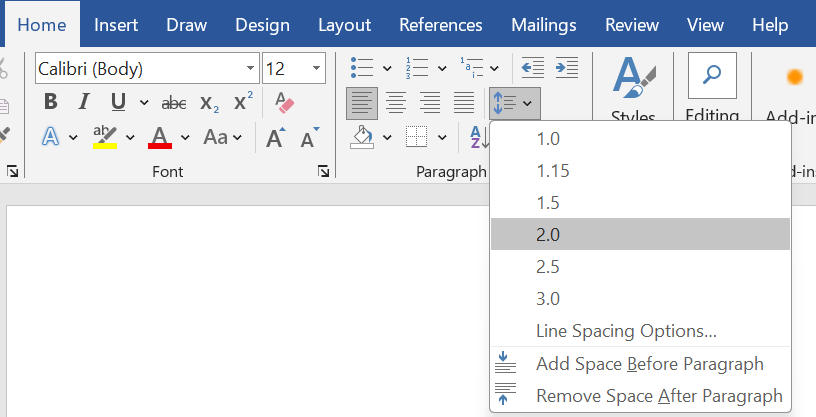The image size is (816, 417).
Task: Choose 1.5 line spacing
Action: pos(641,203)
